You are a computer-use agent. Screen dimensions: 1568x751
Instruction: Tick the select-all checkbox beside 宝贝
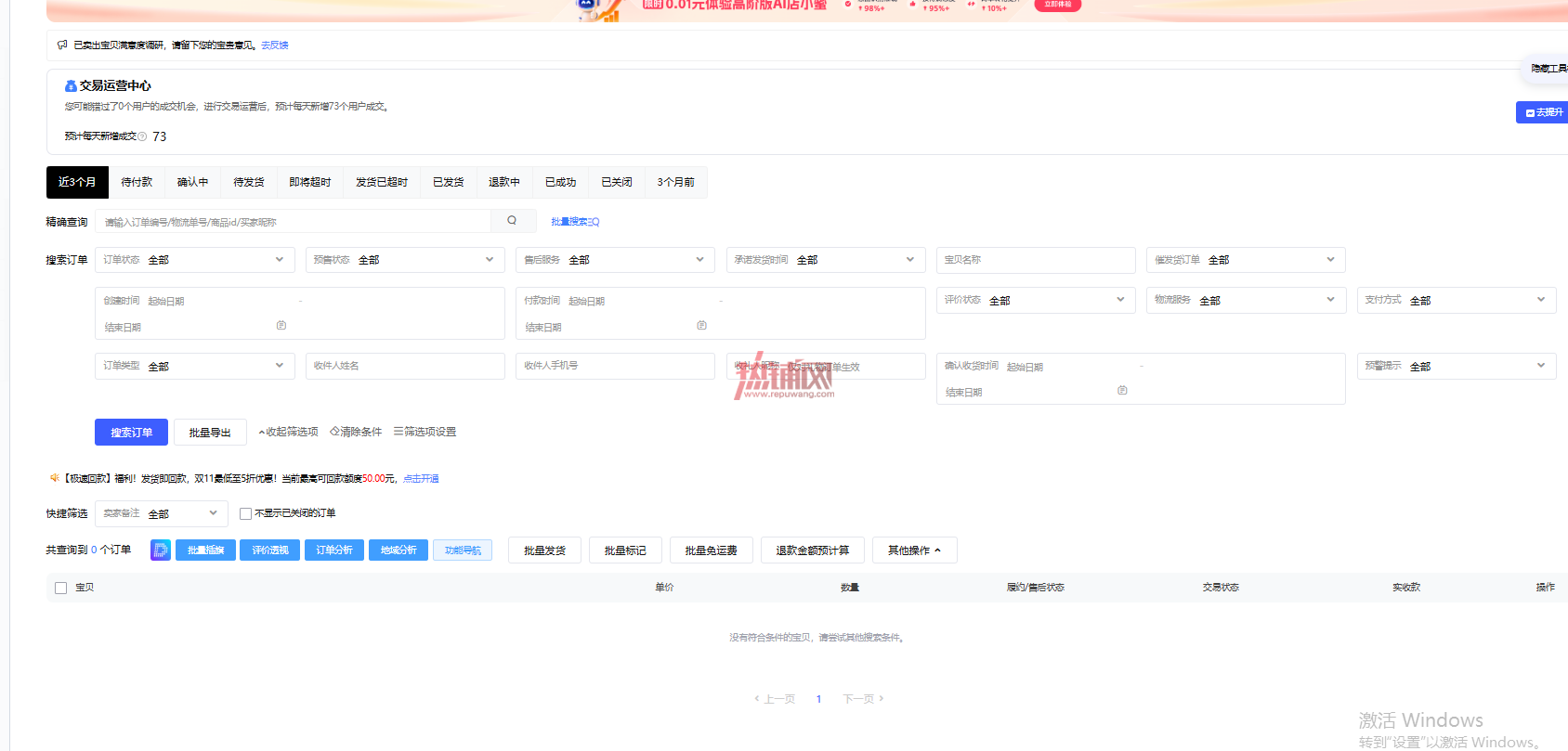[x=61, y=588]
